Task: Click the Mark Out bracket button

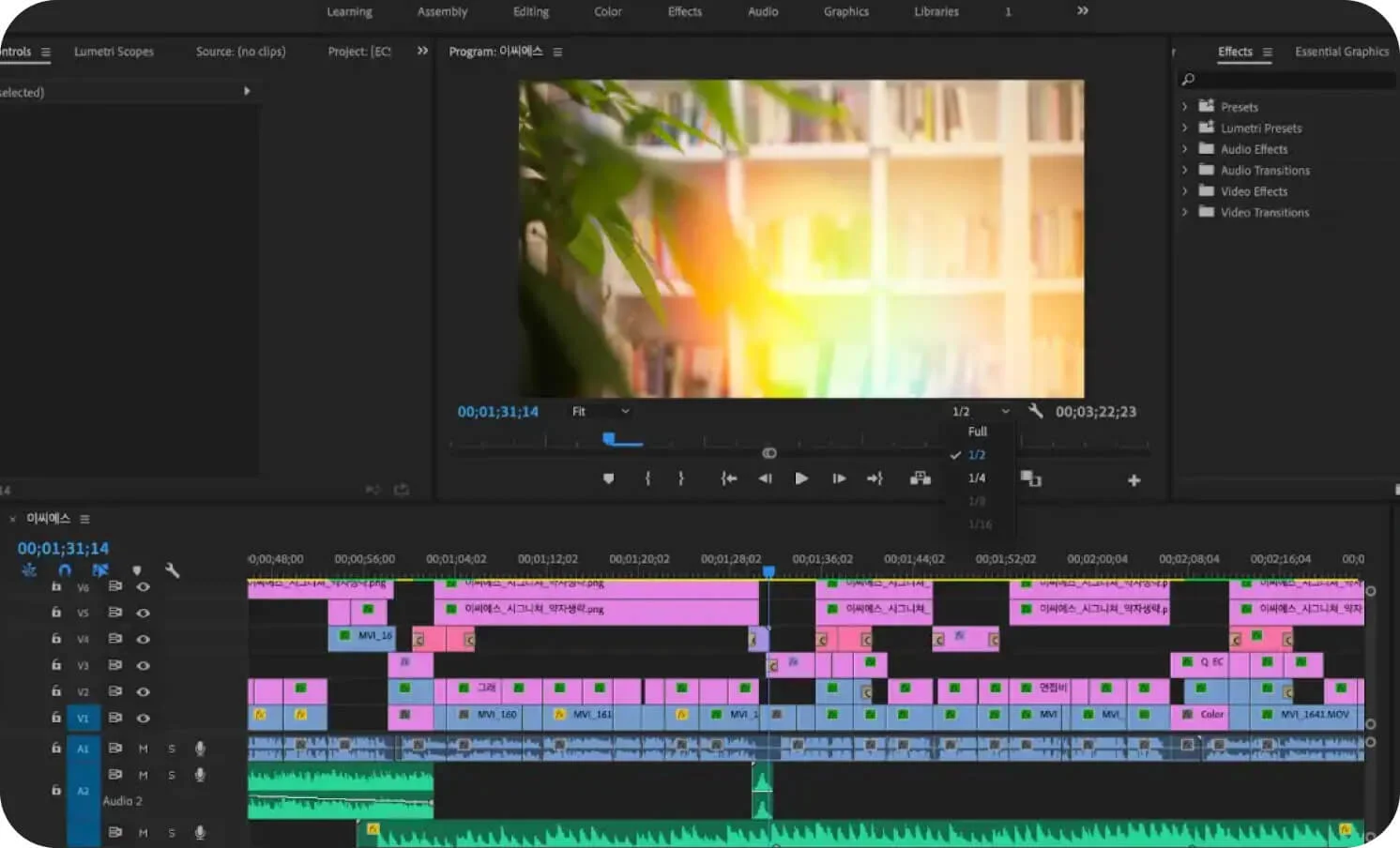Action: [681, 478]
